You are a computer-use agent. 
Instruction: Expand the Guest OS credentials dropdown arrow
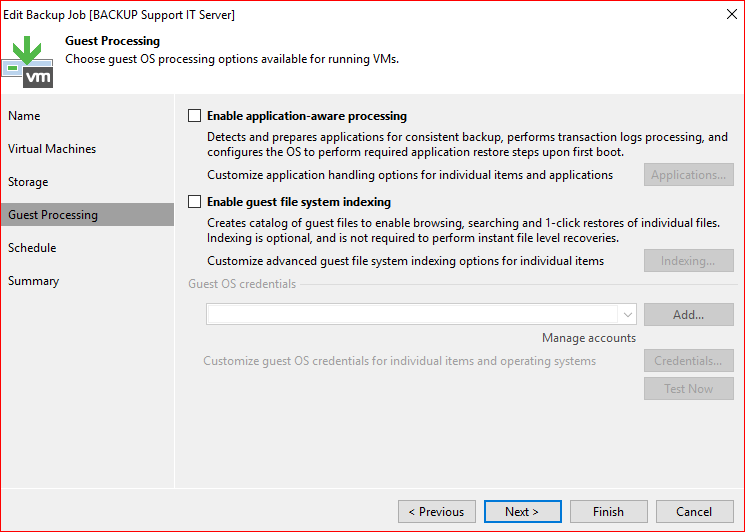pos(627,315)
